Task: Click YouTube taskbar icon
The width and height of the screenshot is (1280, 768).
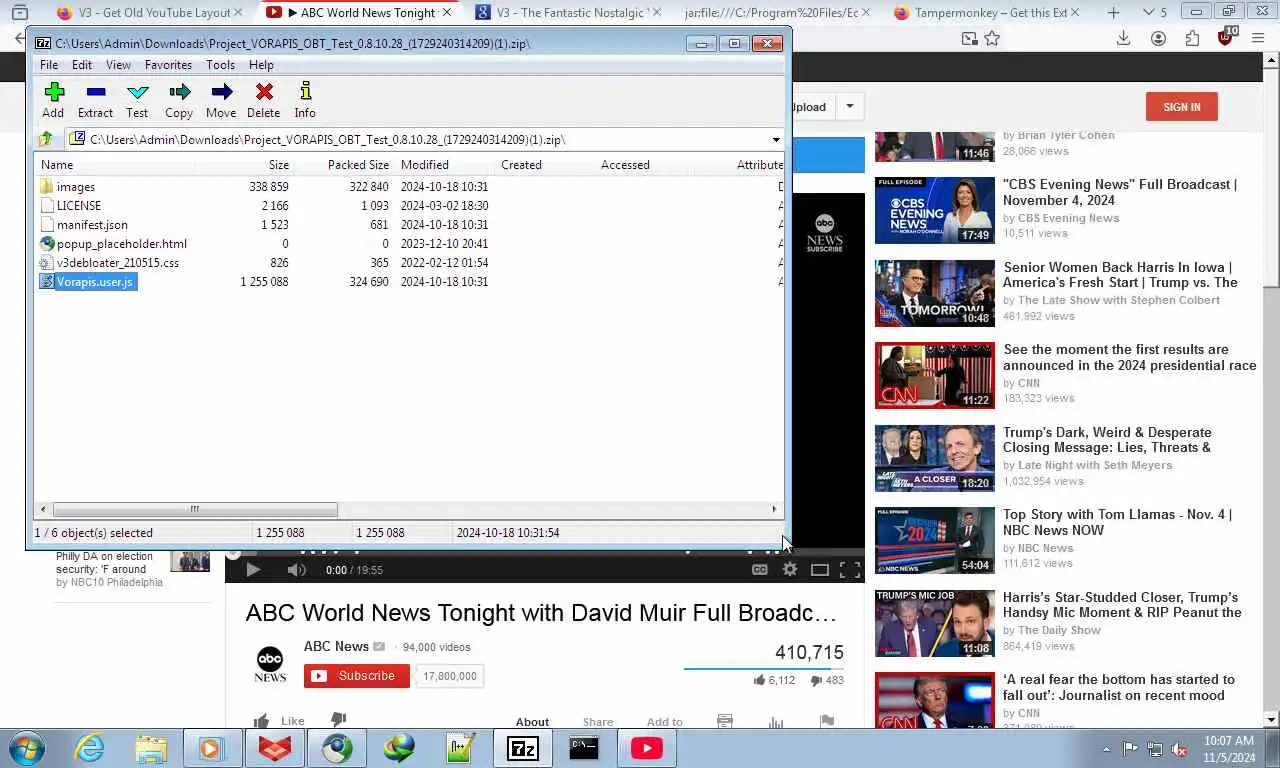Action: click(x=646, y=748)
